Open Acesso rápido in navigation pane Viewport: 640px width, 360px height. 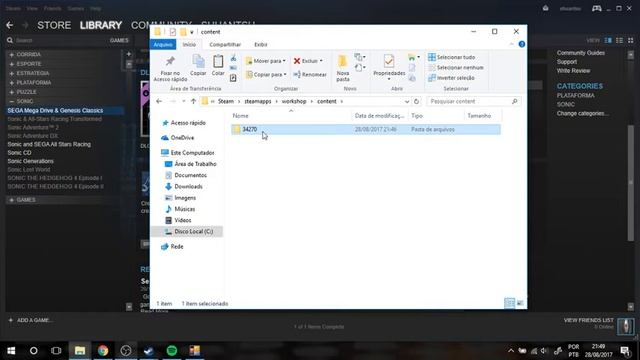188,123
